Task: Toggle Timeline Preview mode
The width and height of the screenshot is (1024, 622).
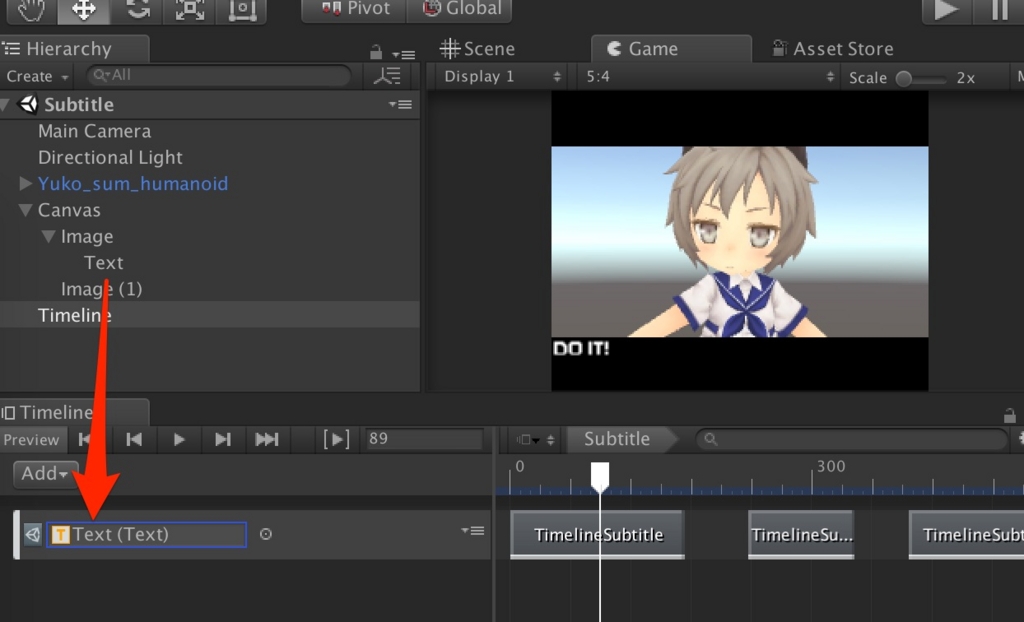Action: (x=31, y=440)
